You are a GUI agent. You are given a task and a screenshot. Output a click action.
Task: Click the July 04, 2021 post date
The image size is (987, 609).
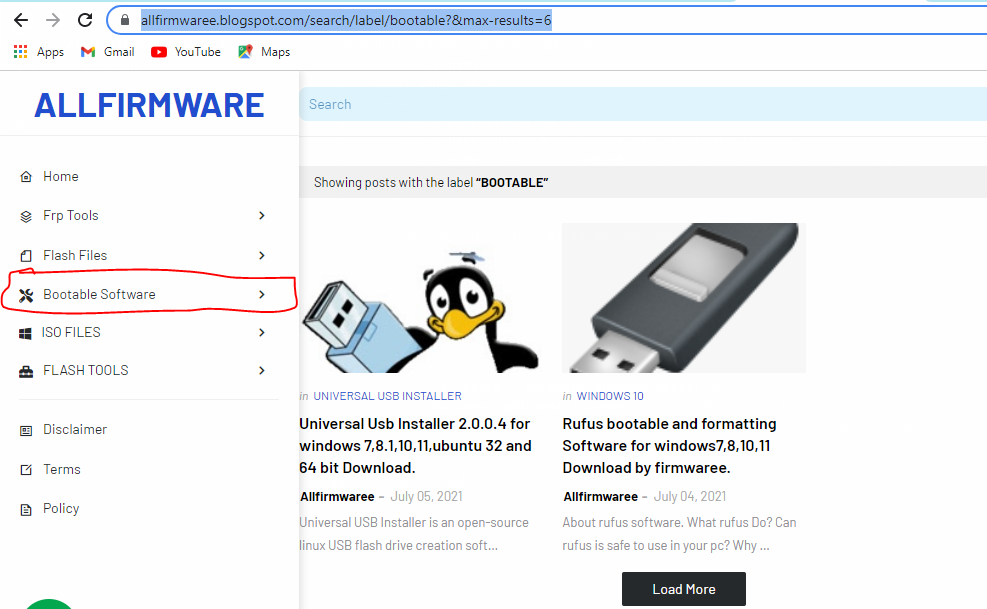click(689, 497)
